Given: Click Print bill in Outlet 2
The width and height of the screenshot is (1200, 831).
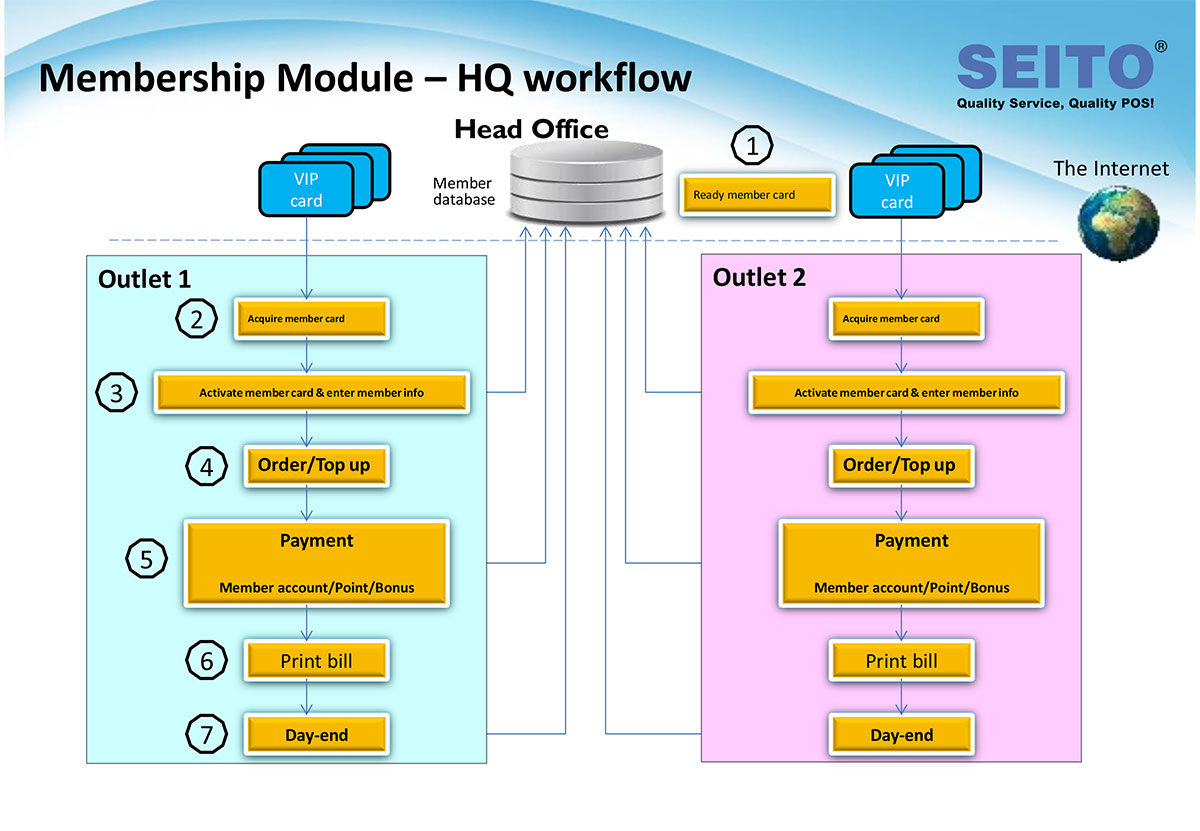Looking at the screenshot, I should tap(900, 661).
